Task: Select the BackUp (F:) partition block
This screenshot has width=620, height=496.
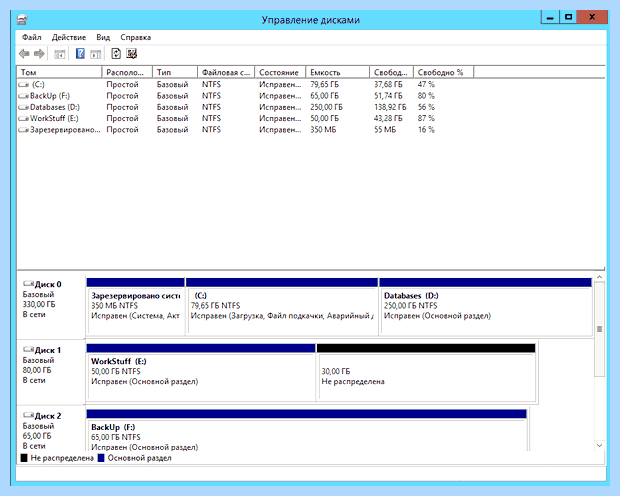Action: point(306,430)
